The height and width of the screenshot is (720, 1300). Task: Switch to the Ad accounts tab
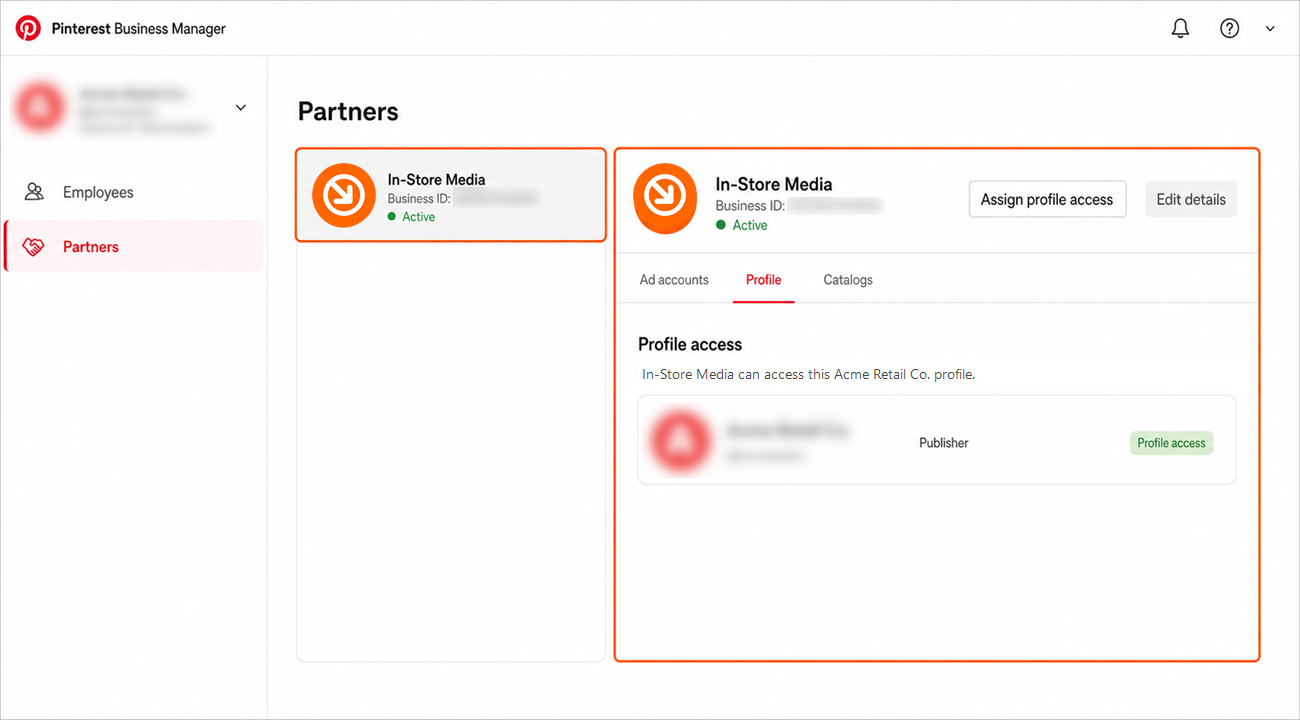(x=674, y=280)
